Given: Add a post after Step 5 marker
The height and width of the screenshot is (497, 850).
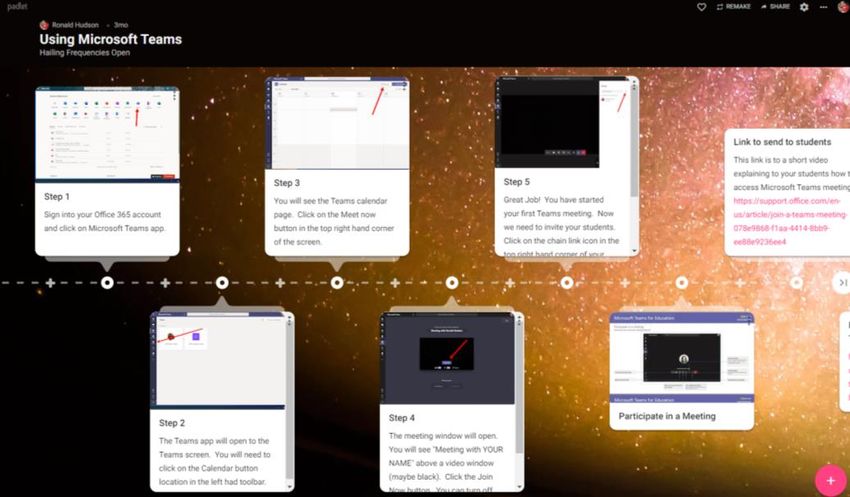Looking at the screenshot, I should point(625,283).
